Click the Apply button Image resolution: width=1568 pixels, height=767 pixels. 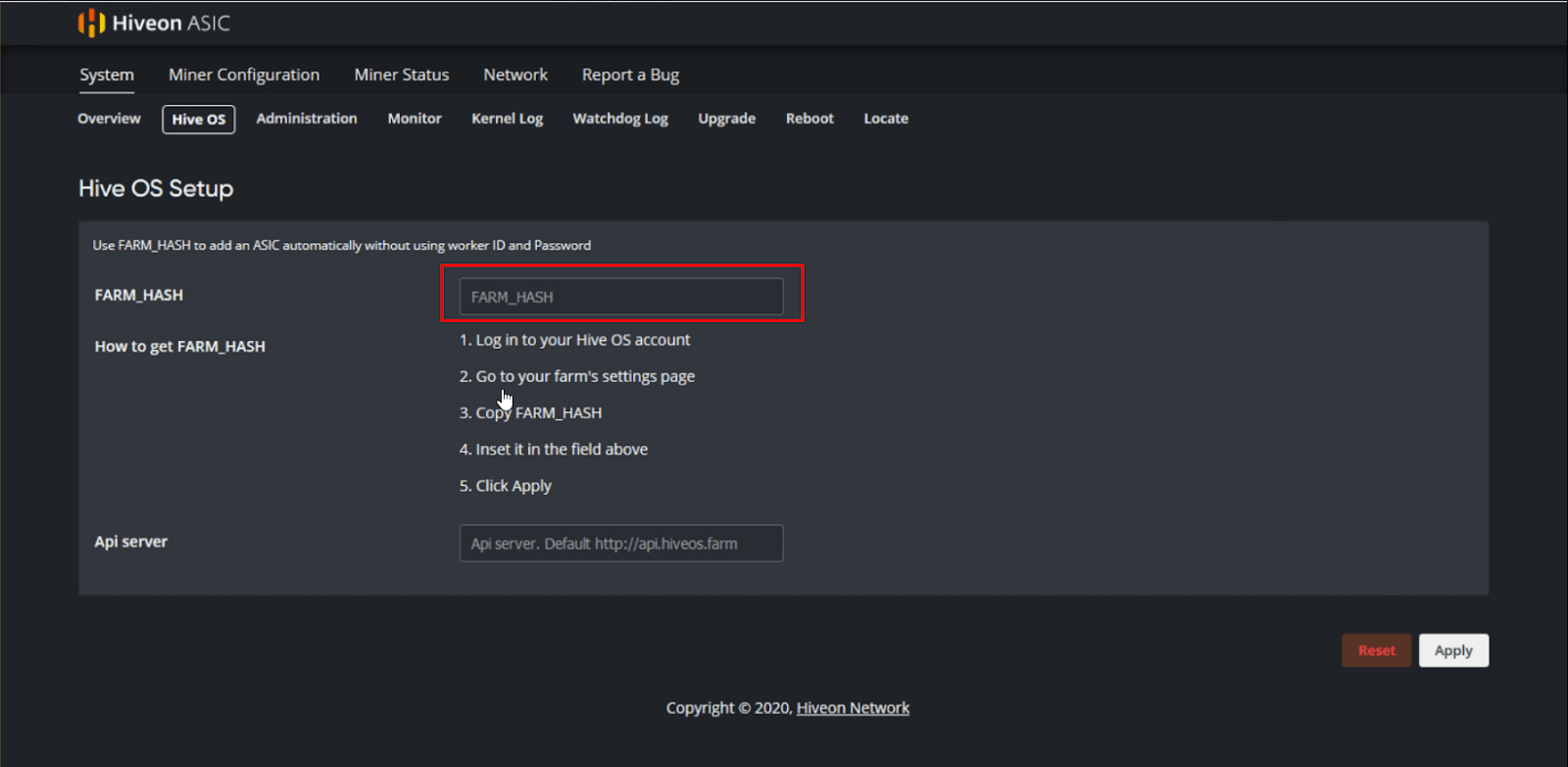tap(1453, 650)
